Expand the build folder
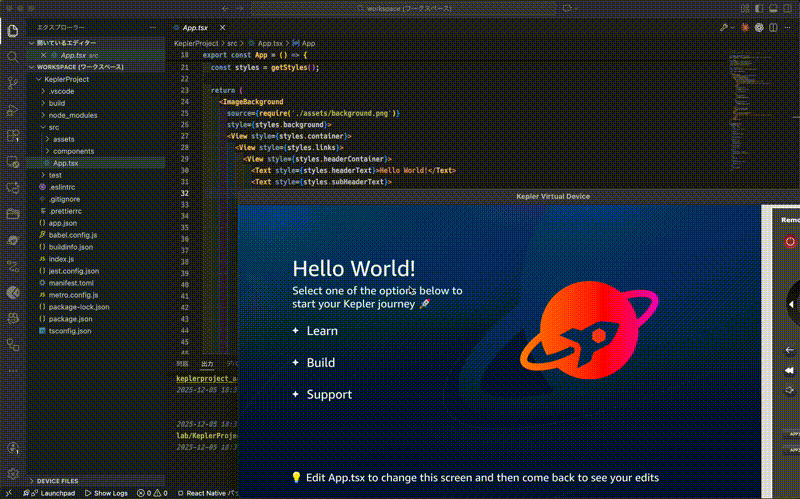The image size is (800, 499). point(96,103)
